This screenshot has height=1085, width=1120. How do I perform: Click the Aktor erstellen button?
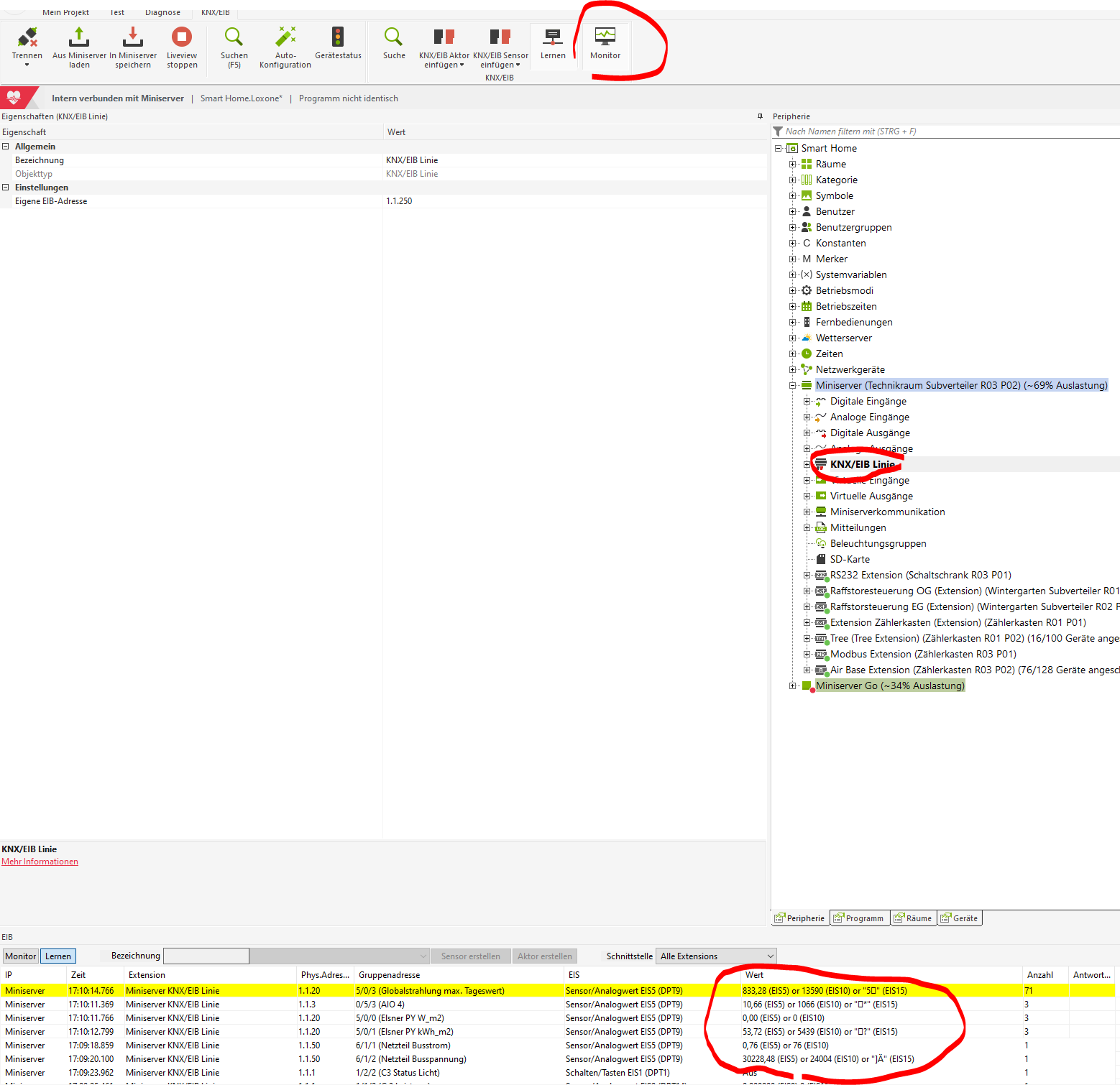click(x=545, y=956)
